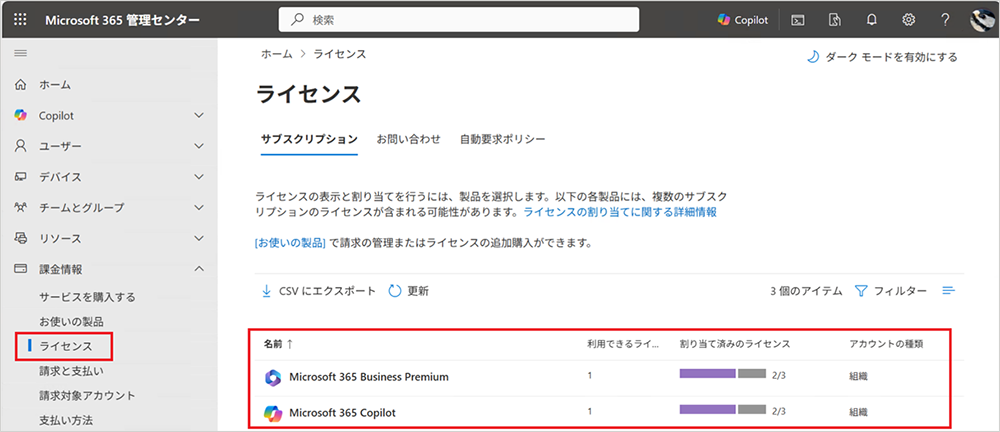
Task: Click the notifications bell icon
Action: pyautogui.click(x=871, y=20)
